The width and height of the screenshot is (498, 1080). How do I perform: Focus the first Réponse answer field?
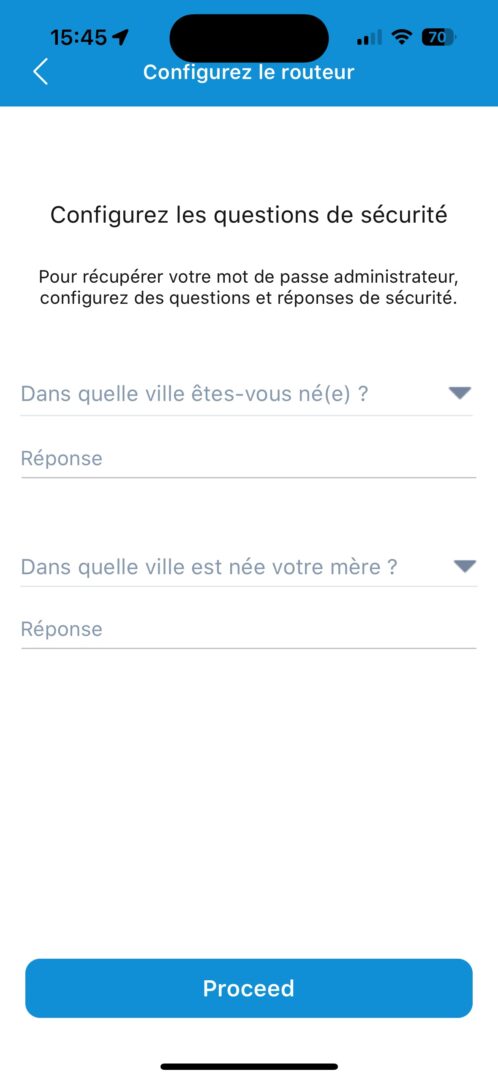[248, 458]
